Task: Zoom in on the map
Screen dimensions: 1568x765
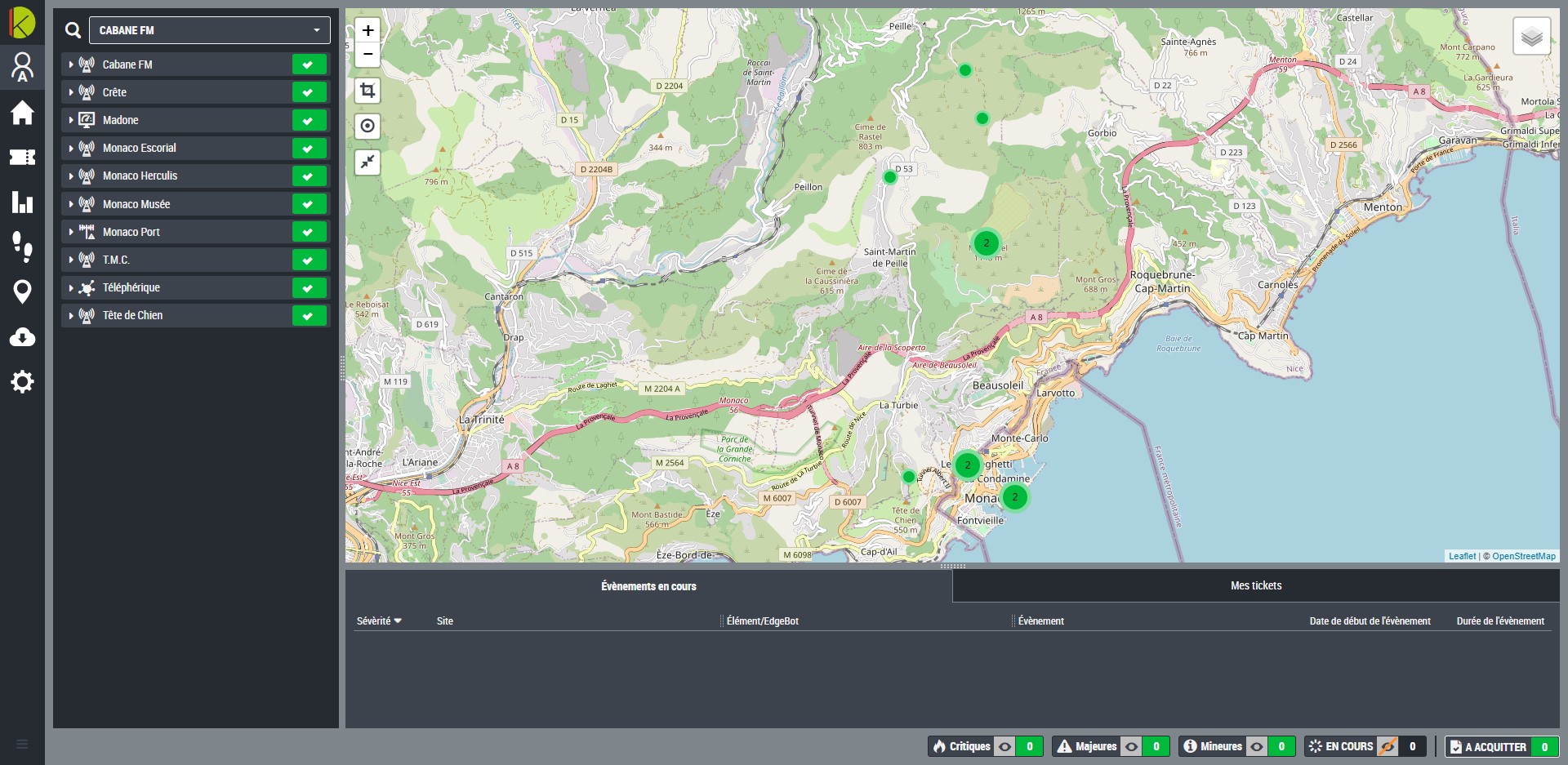Action: 367,30
